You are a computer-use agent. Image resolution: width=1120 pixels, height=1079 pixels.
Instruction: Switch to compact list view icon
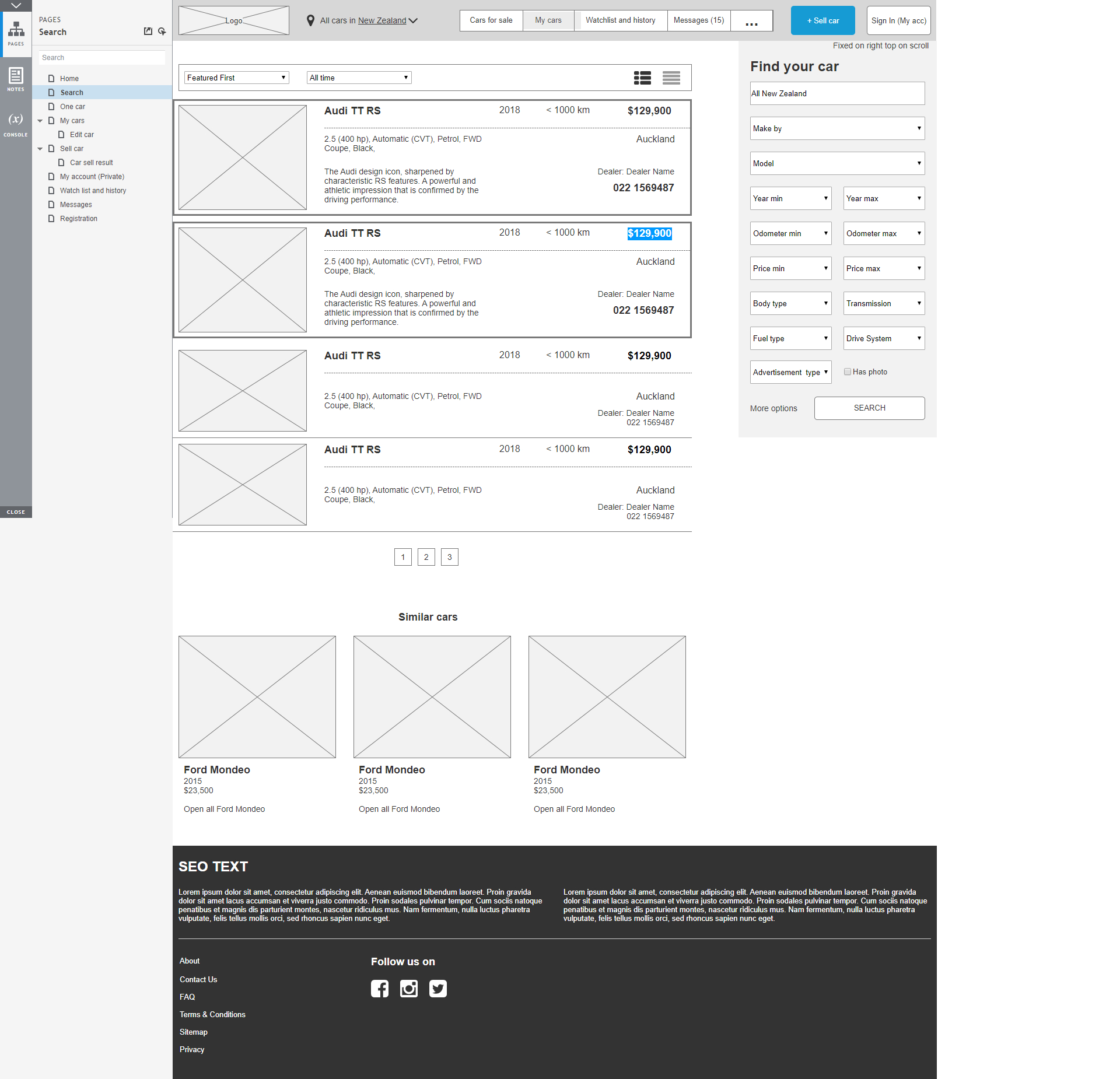click(671, 78)
